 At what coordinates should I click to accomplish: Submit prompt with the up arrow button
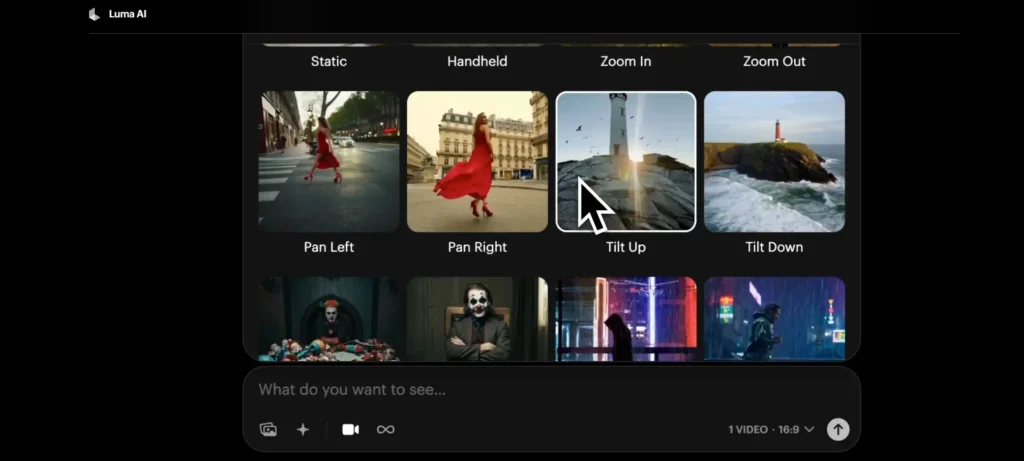tap(838, 429)
